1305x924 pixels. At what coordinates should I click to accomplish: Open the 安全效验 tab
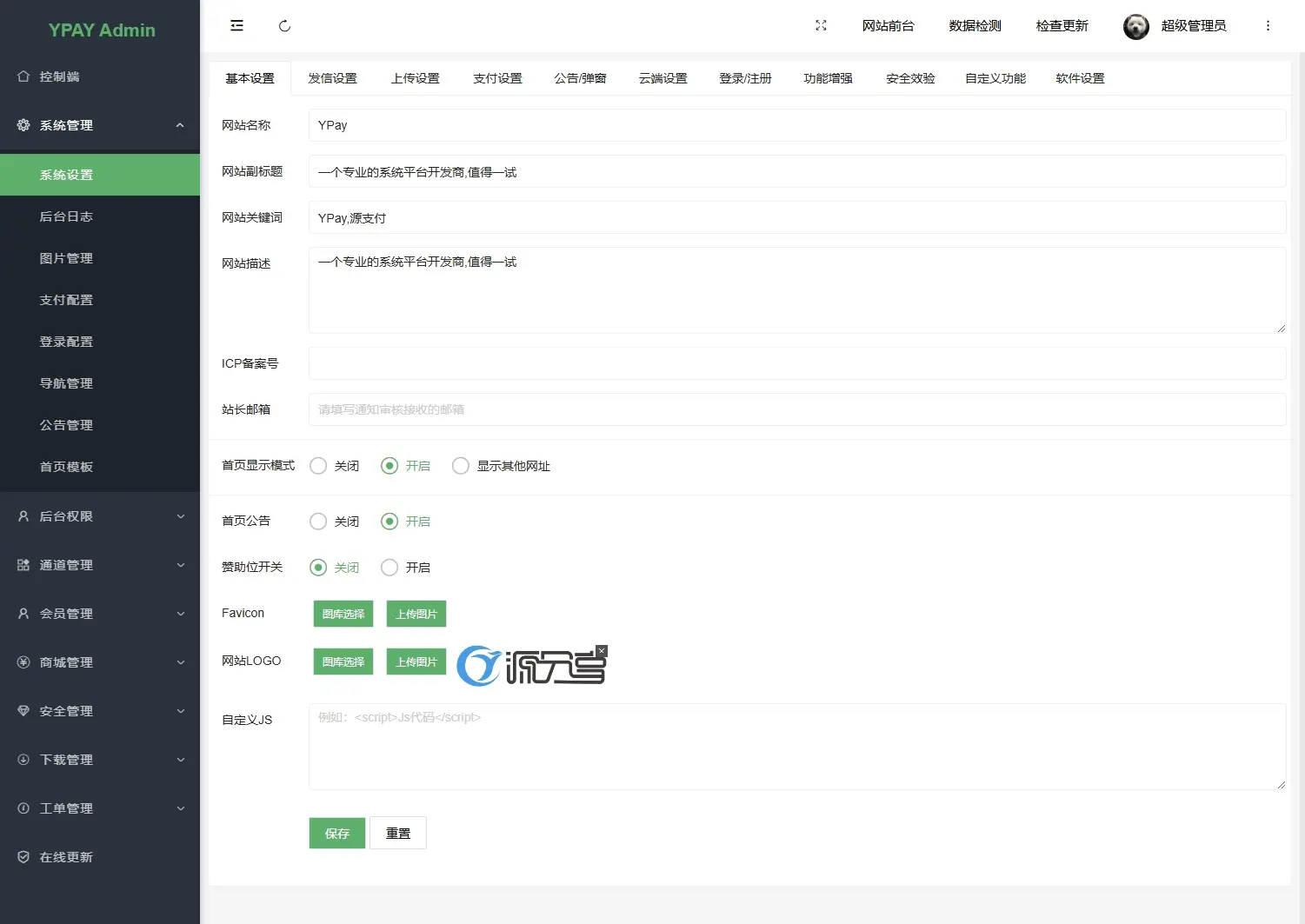[910, 78]
